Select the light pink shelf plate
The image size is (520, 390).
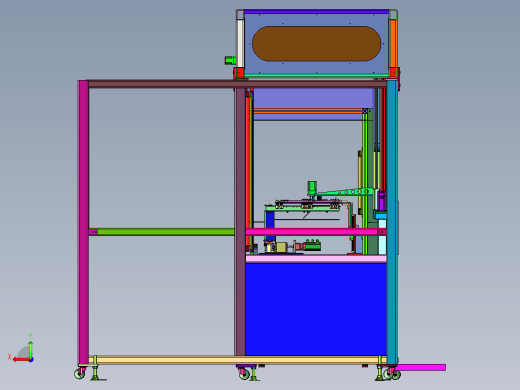[x=316, y=259]
